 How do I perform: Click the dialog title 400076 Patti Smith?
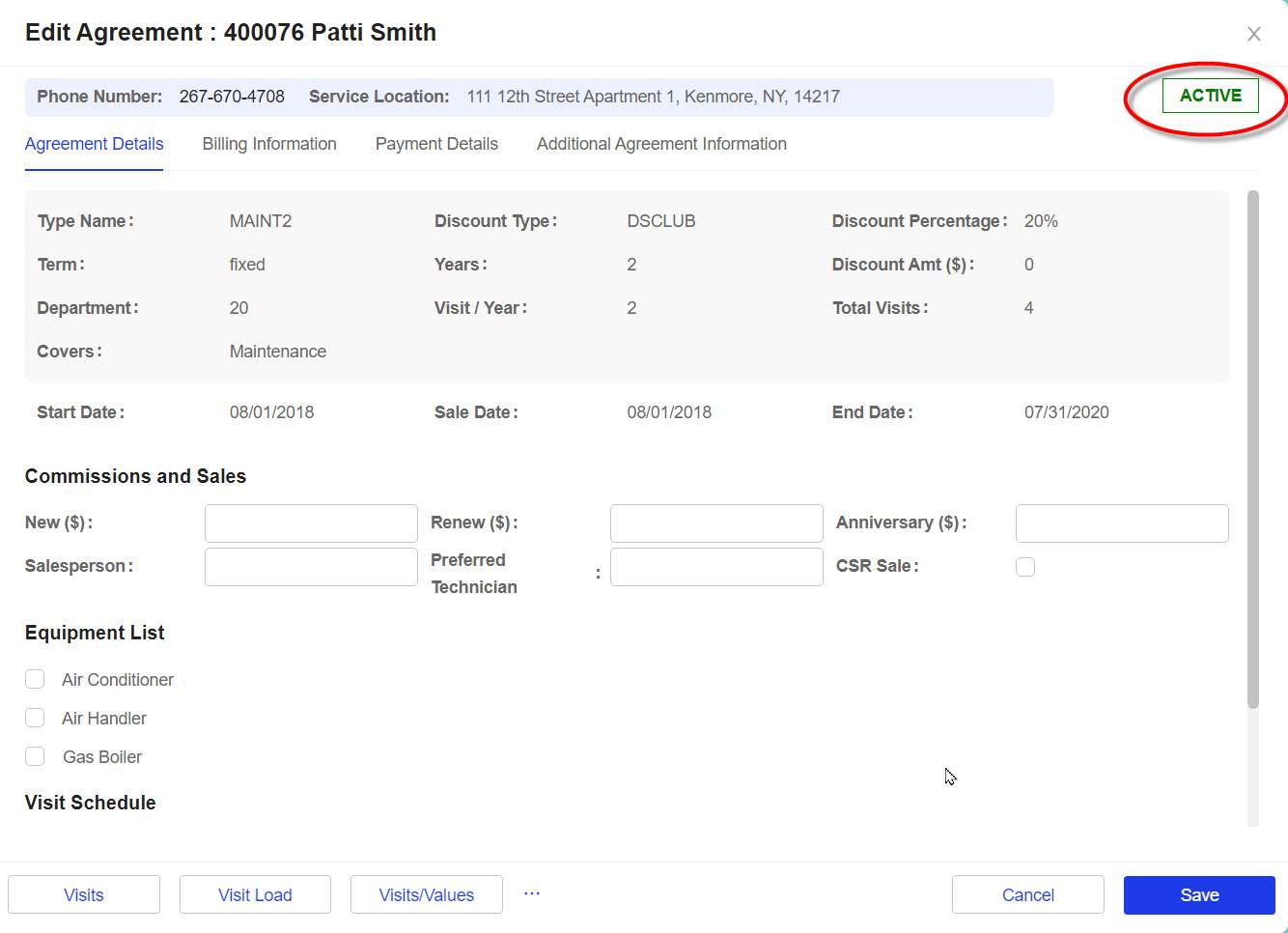tap(330, 32)
